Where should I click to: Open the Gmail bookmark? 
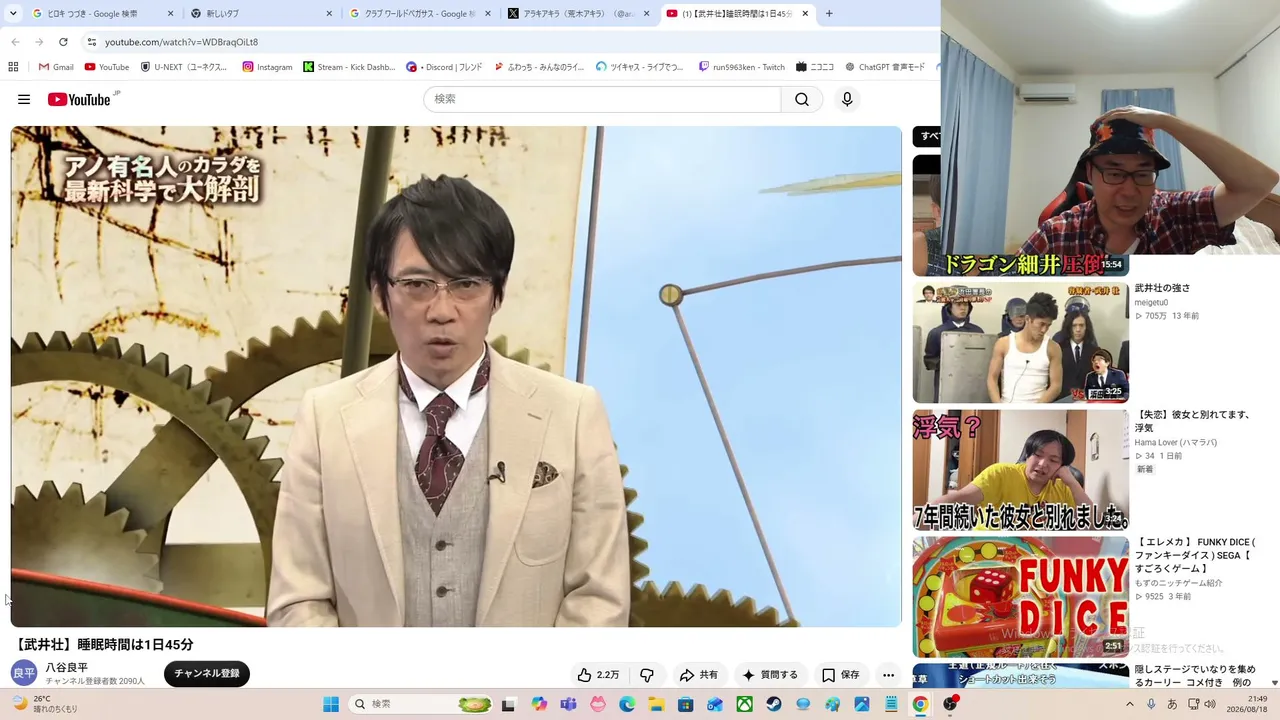click(x=56, y=67)
